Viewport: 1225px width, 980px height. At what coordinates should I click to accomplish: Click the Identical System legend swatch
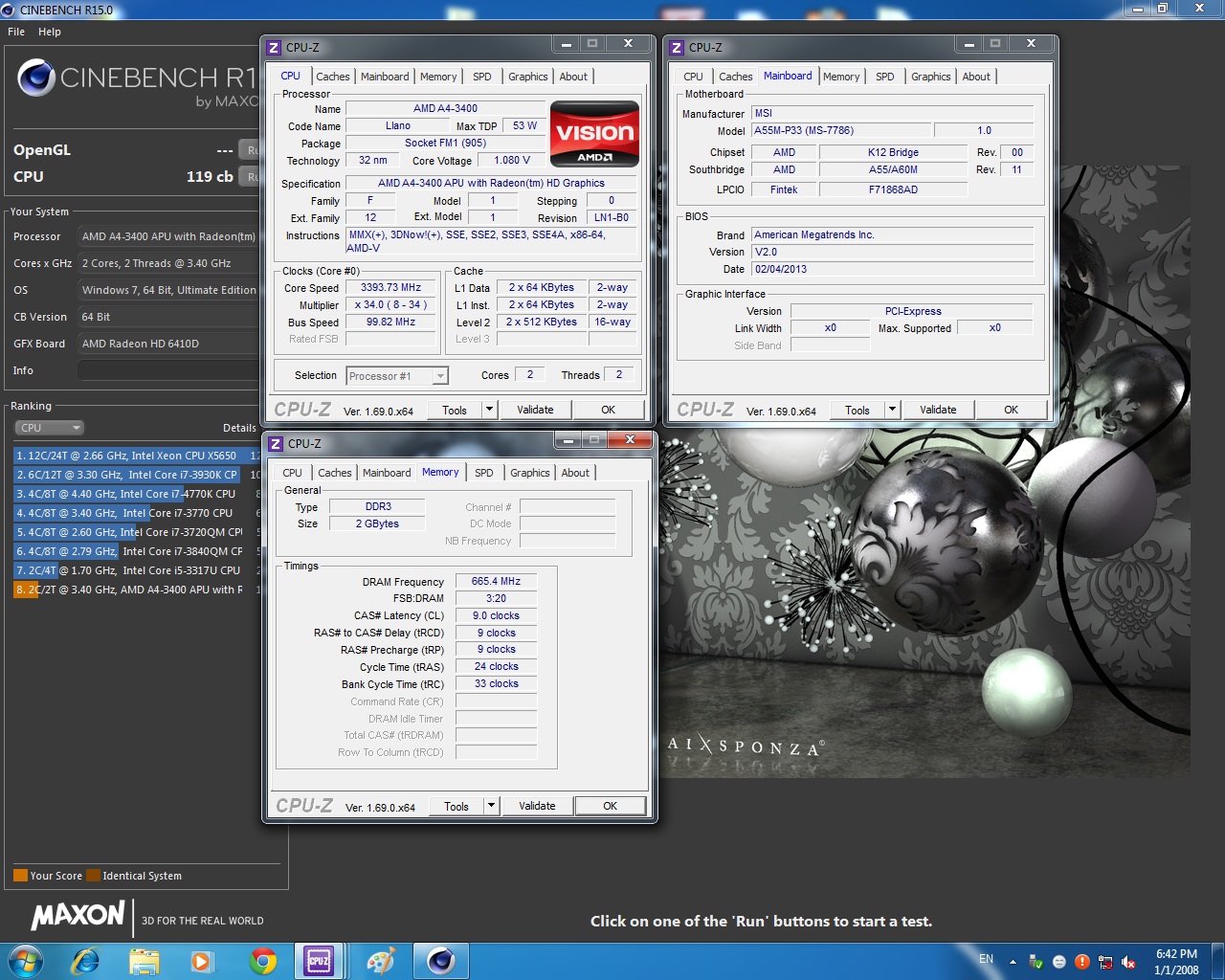coord(93,875)
